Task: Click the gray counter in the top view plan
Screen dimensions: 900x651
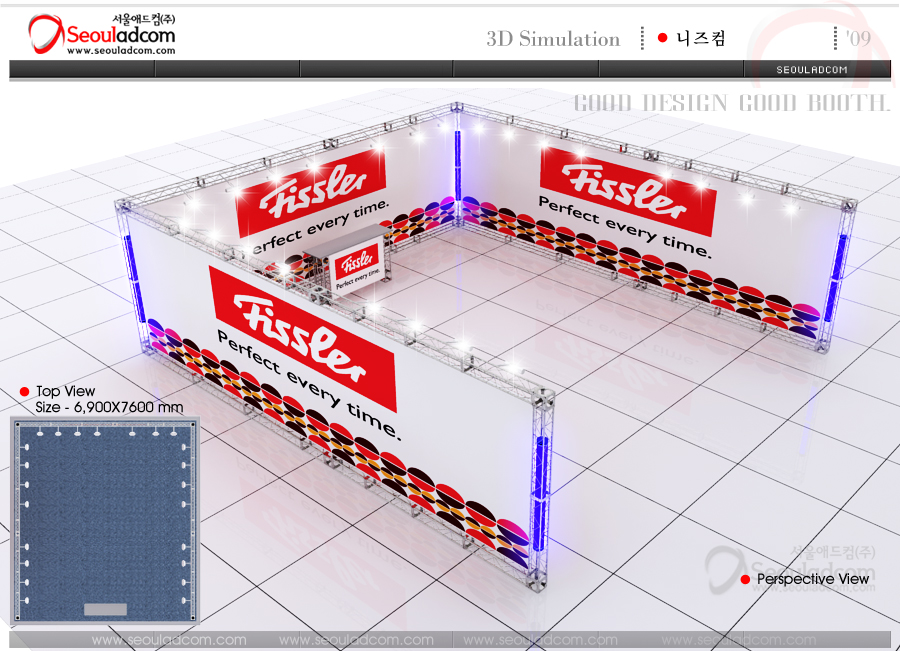Action: pyautogui.click(x=105, y=608)
